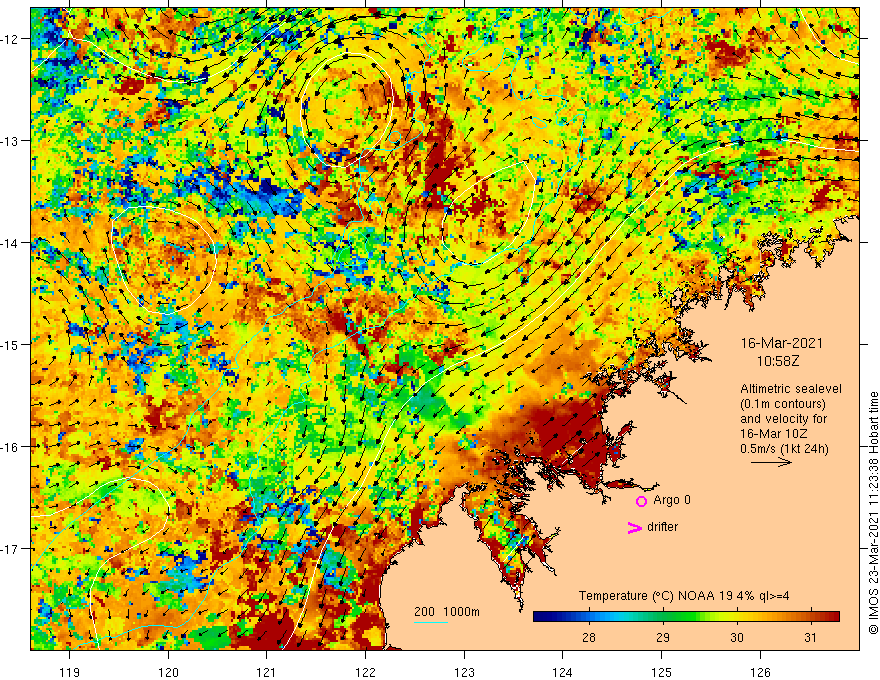Screen dimensions: 880x680
Task: Click the longitude label '125'
Action: 661,672
